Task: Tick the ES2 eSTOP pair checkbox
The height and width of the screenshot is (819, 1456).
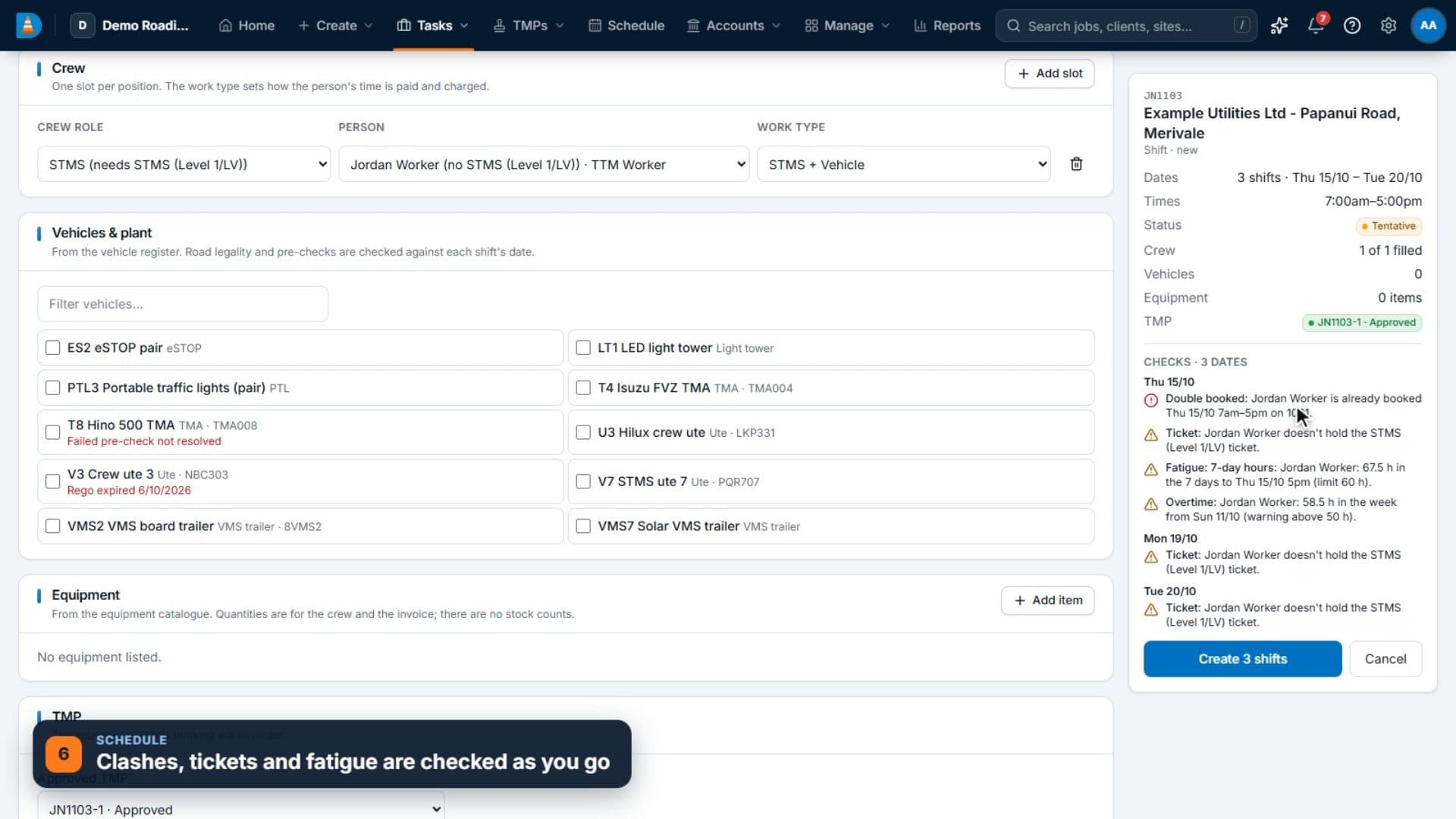Action: coord(52,347)
